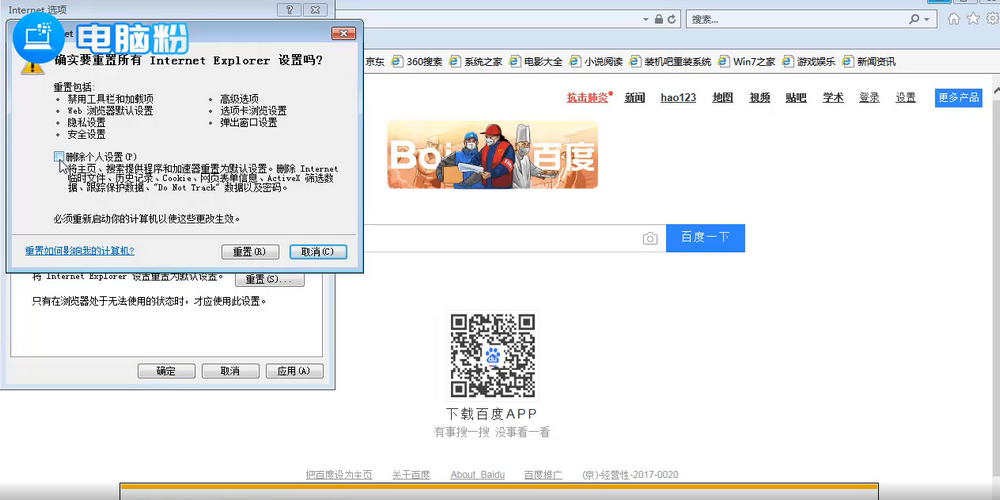This screenshot has height=500, width=1000.
Task: Click the 重置(S)... button in Internet 选项
Action: point(270,280)
